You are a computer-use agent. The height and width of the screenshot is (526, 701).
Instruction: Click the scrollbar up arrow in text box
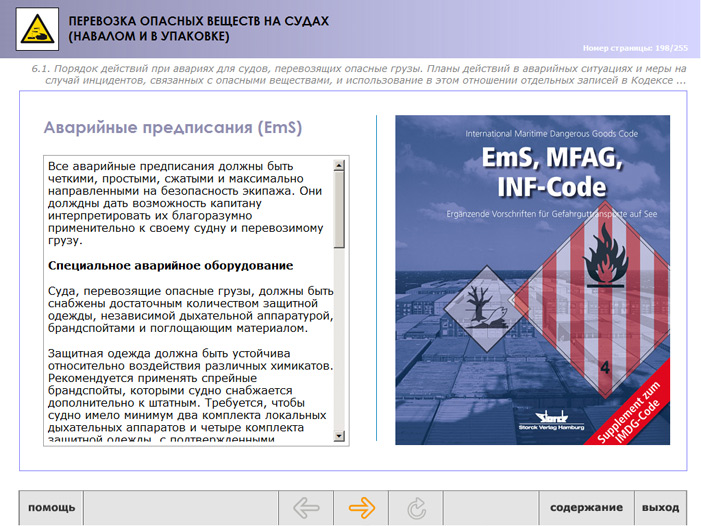pyautogui.click(x=339, y=165)
